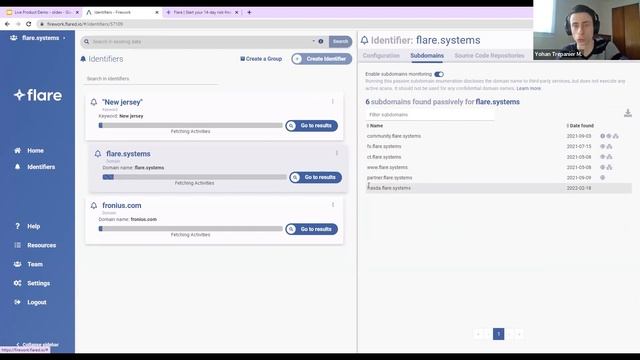Open Resources in the sidebar
Screen dimensions: 640x360
35,245
